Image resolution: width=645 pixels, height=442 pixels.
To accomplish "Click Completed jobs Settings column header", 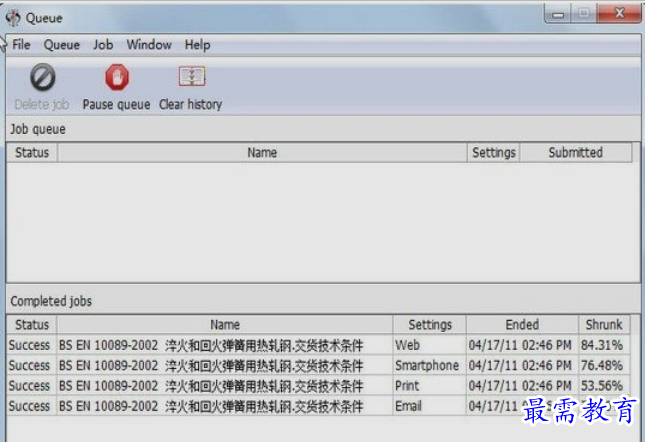I will 430,324.
